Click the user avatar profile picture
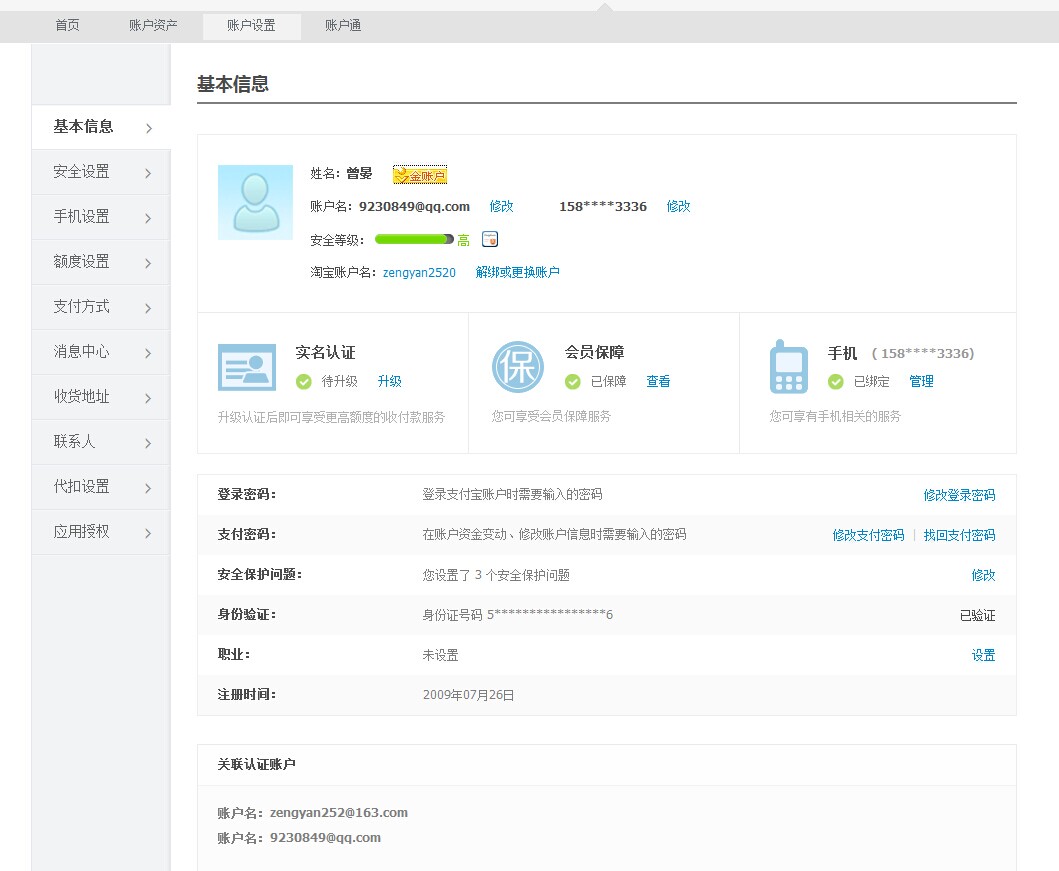 [x=255, y=202]
